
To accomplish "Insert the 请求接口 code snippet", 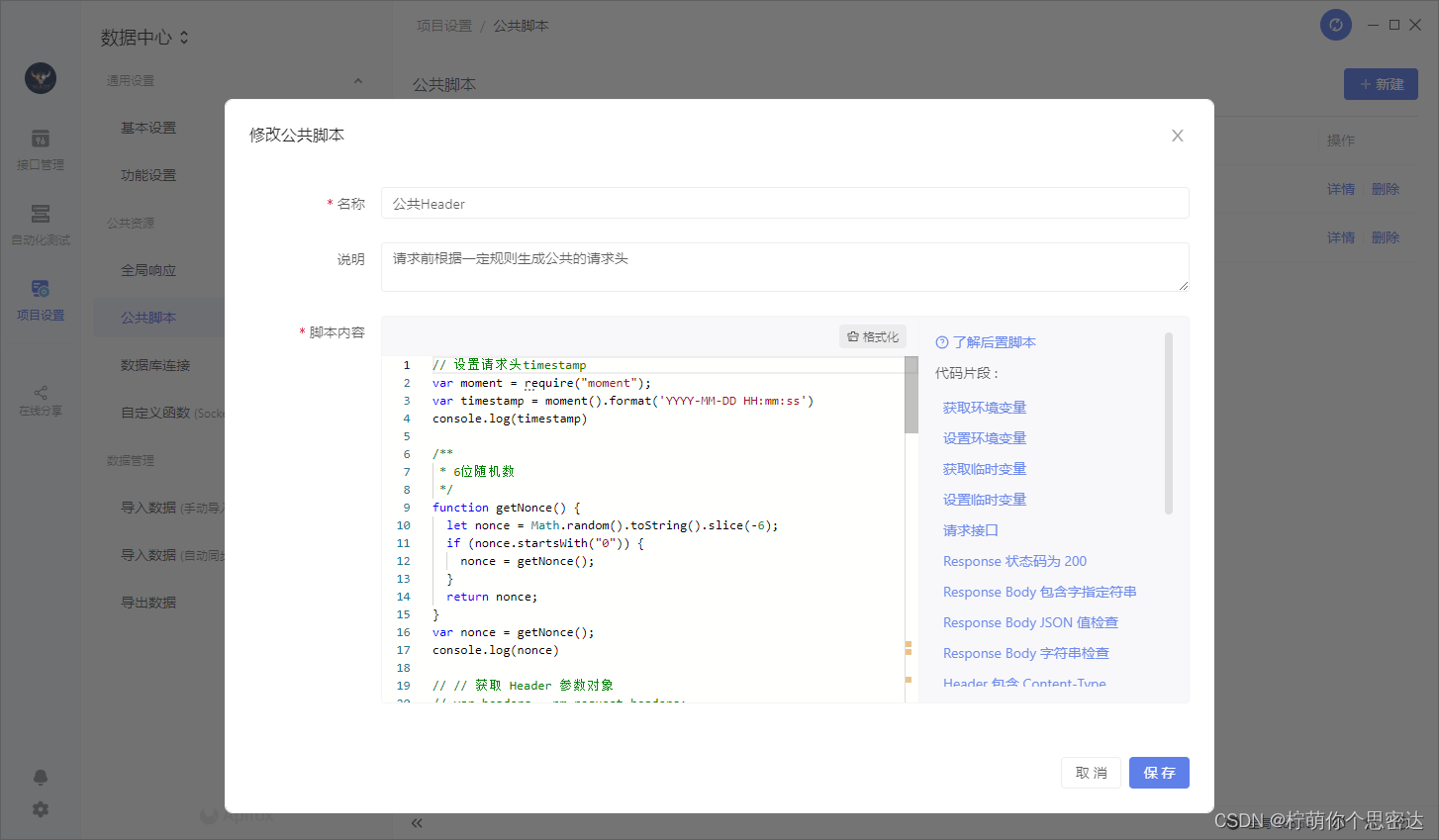I will pos(970,530).
